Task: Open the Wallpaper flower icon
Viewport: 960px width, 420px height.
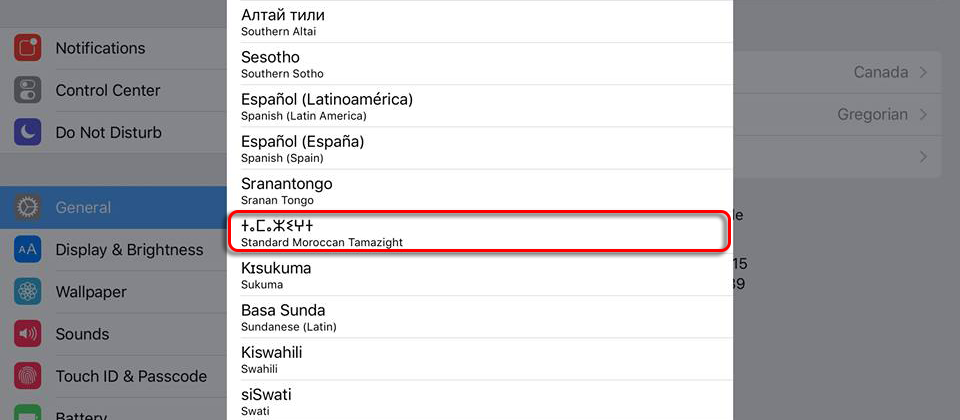Action: click(27, 292)
